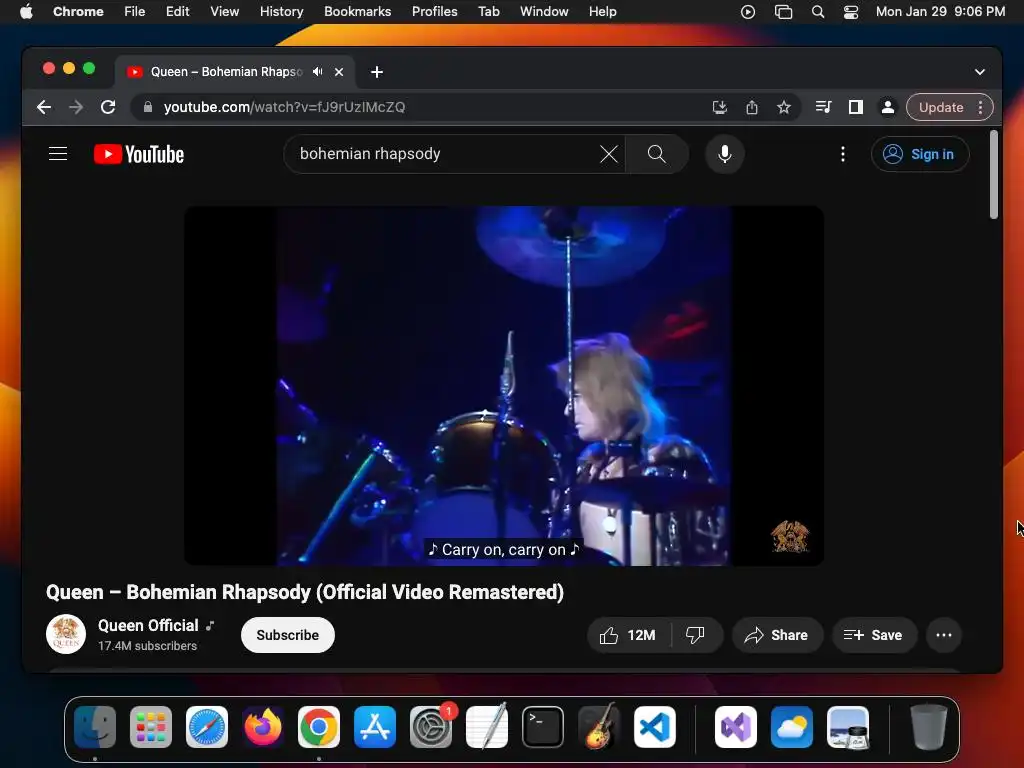Open the Profiles menu
Screen dimensions: 1024x768
434,11
